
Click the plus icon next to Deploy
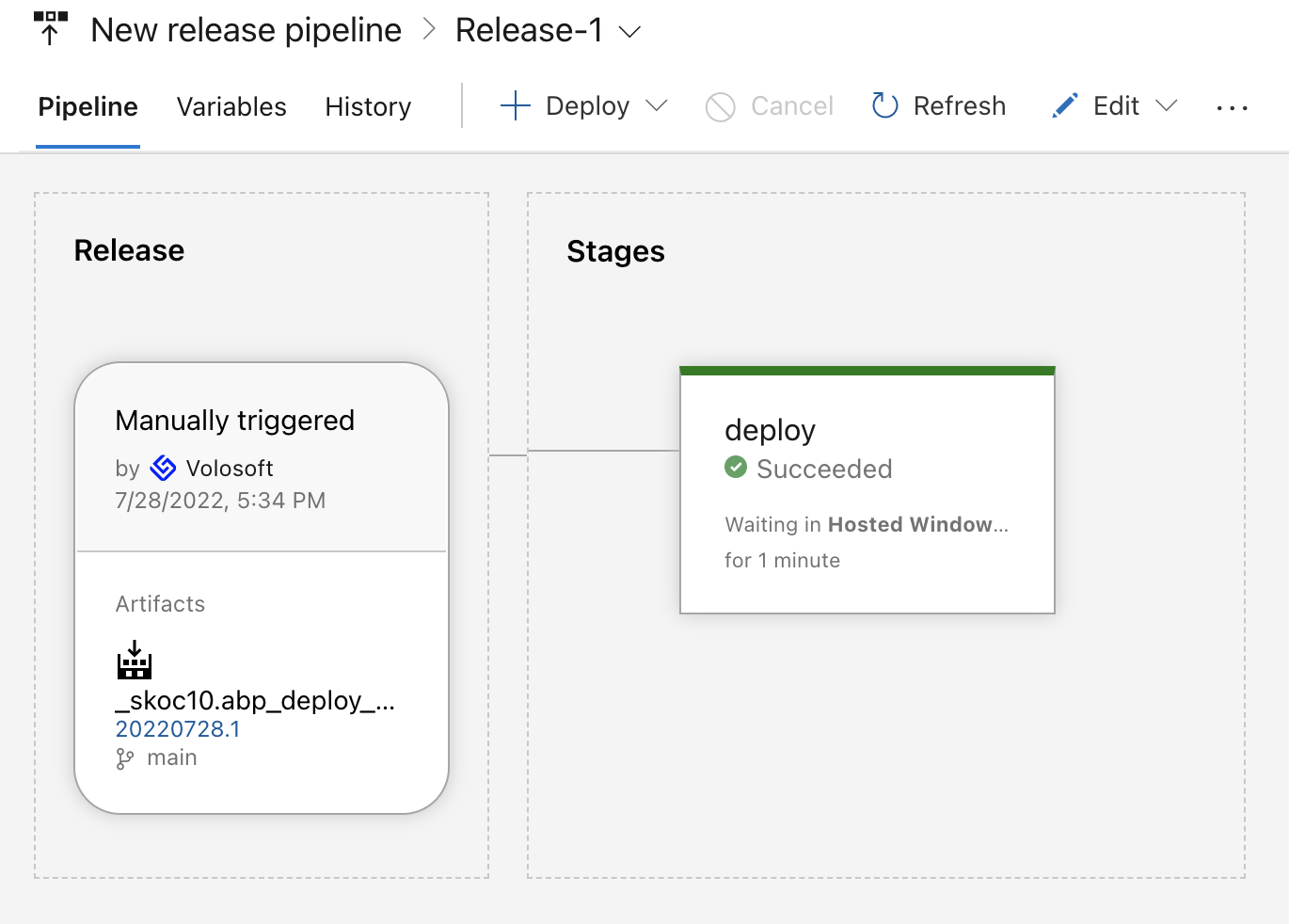(x=515, y=105)
